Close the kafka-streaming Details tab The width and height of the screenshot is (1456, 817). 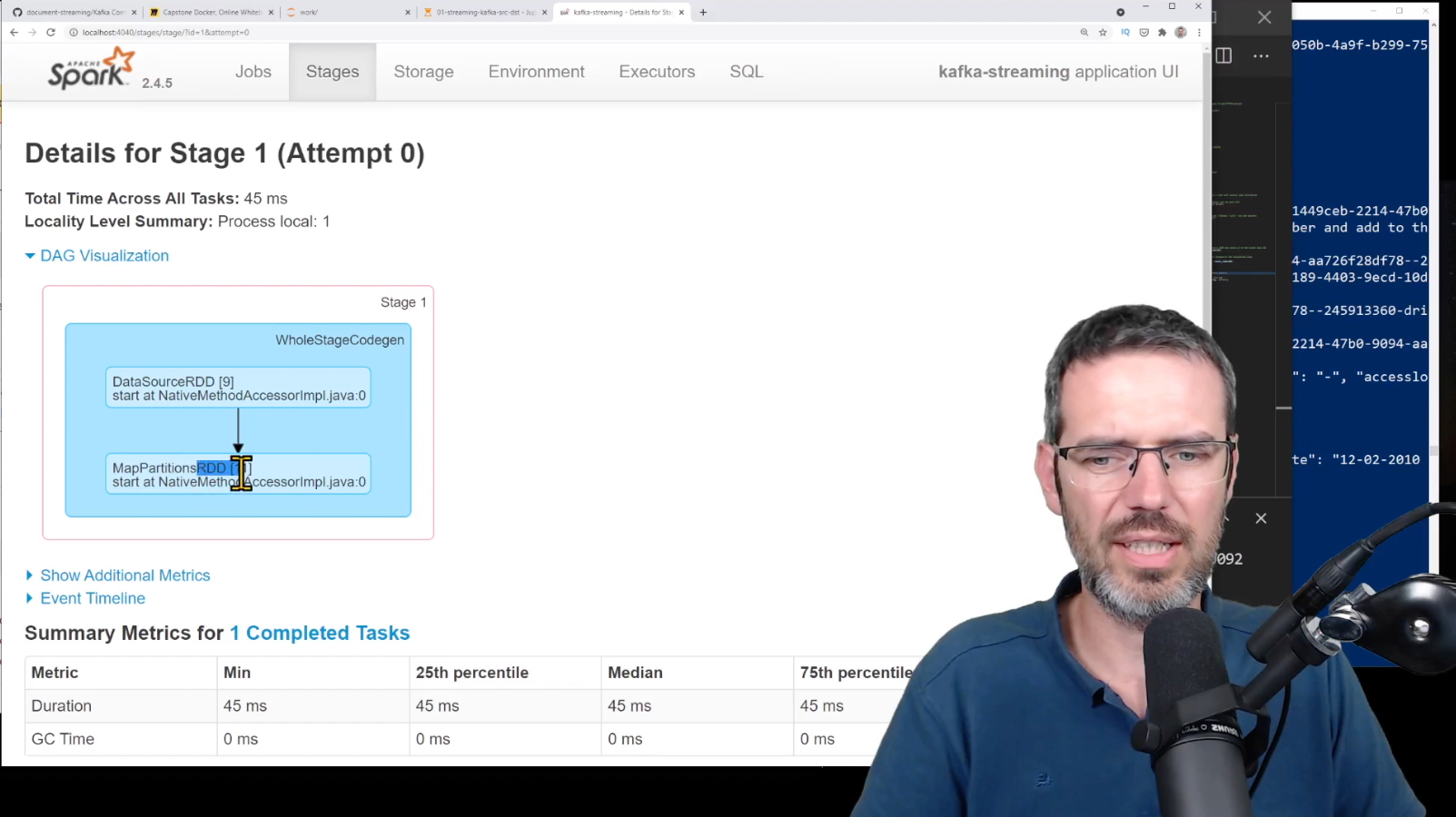(680, 13)
